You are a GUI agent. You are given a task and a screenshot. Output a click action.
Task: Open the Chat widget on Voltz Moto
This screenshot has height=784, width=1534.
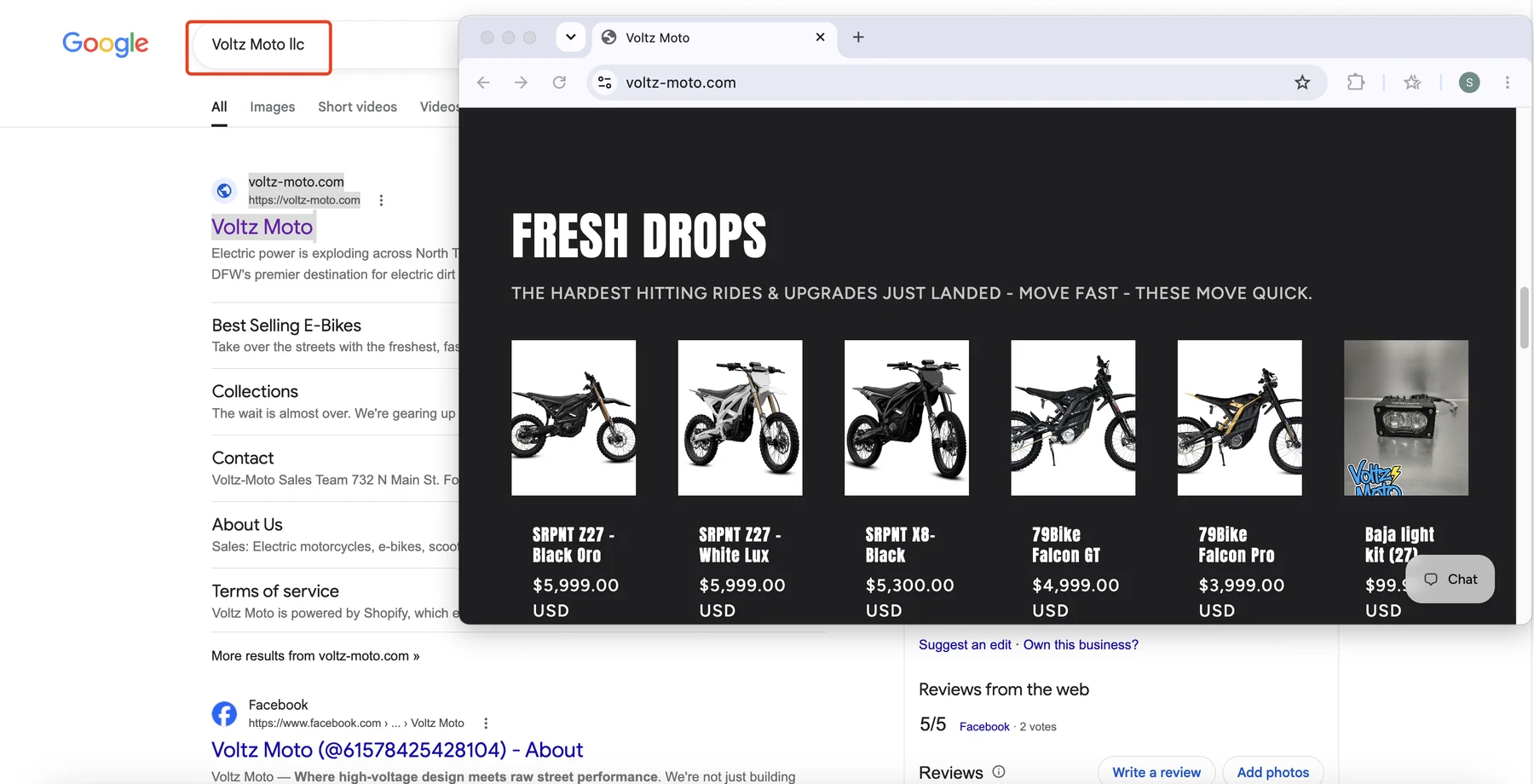click(1451, 579)
